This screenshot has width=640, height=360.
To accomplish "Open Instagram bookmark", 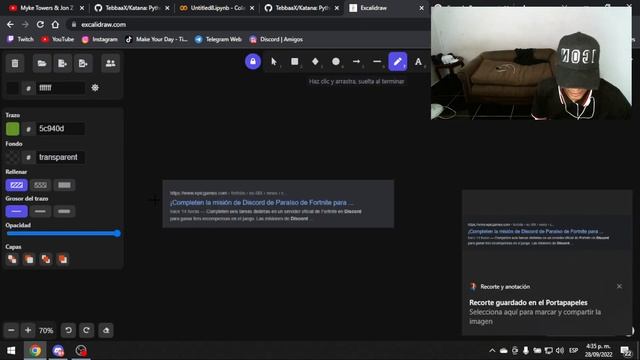I will tap(100, 39).
